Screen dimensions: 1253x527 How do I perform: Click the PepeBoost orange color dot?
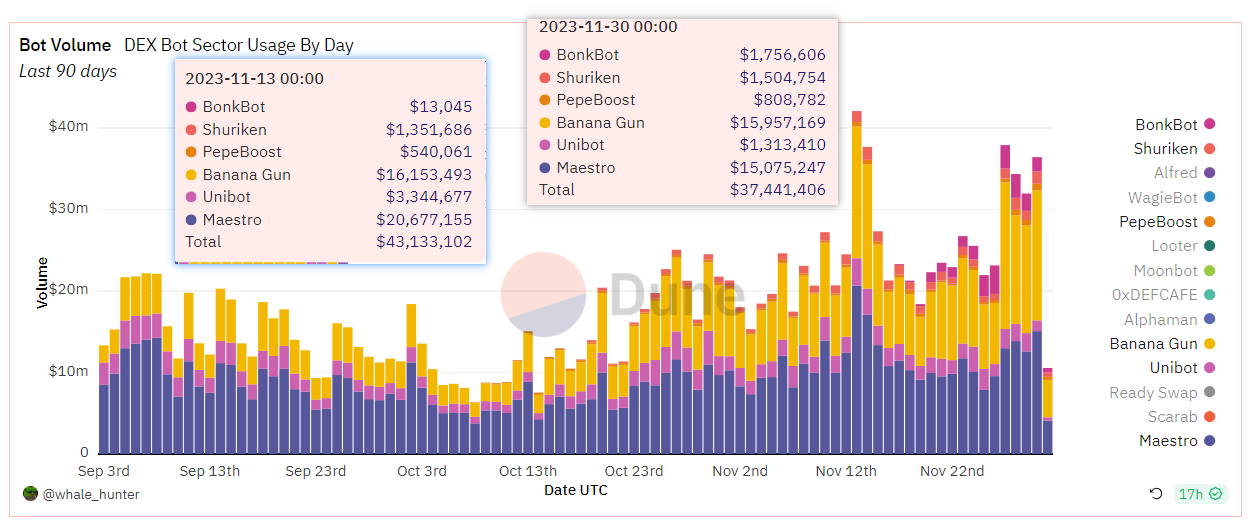click(x=1210, y=222)
